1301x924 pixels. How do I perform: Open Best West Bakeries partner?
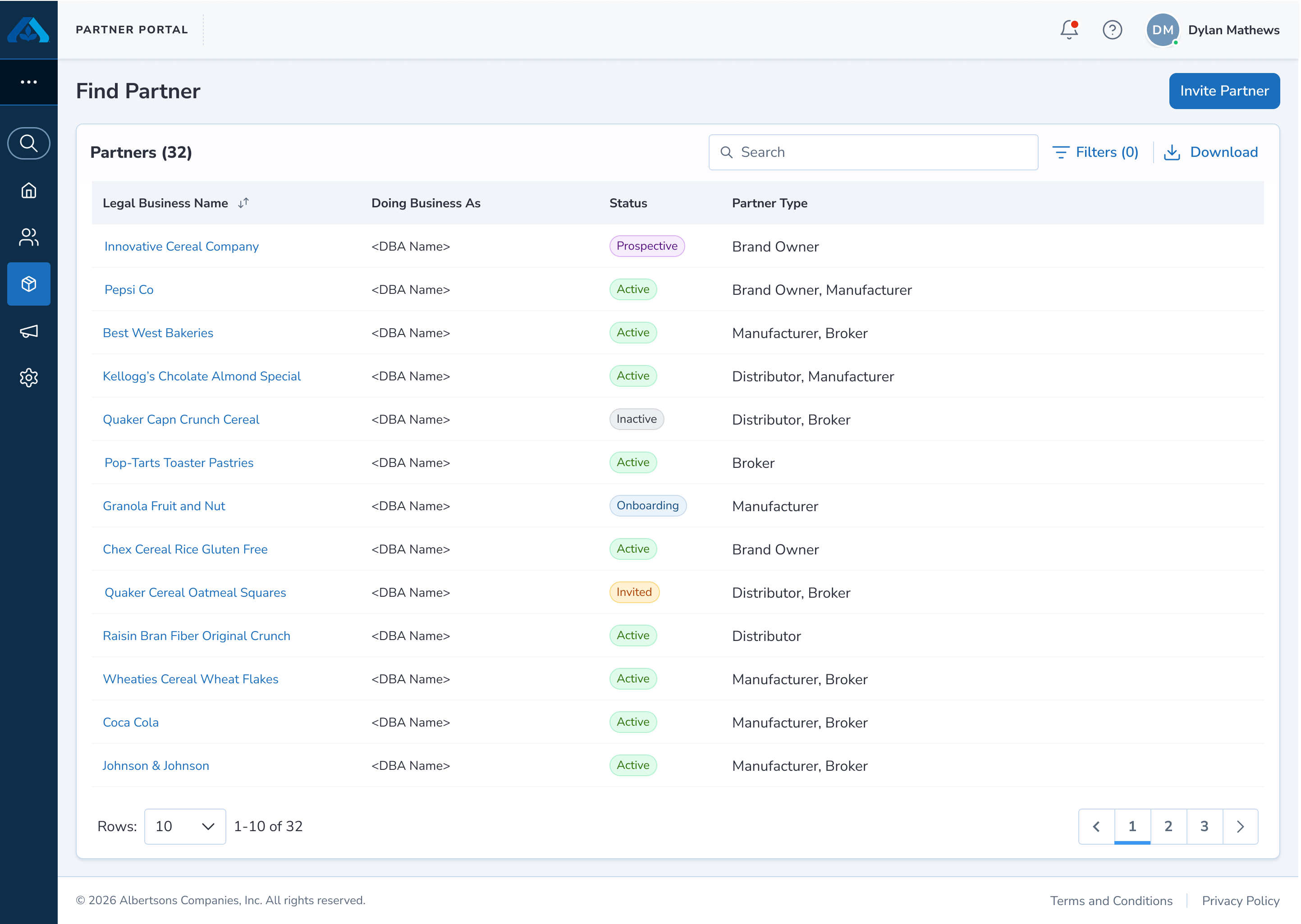click(x=158, y=333)
